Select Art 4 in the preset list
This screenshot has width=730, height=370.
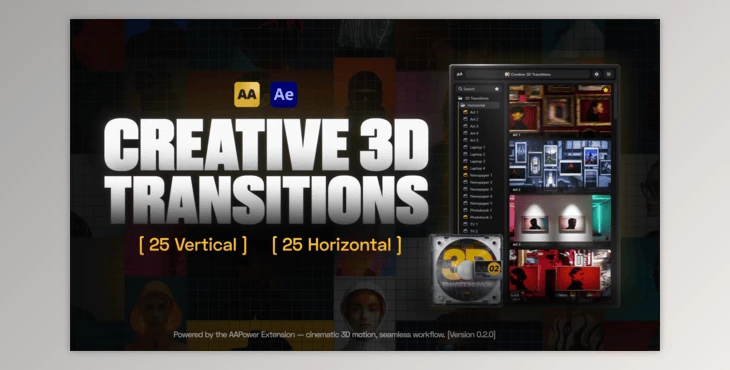click(471, 133)
